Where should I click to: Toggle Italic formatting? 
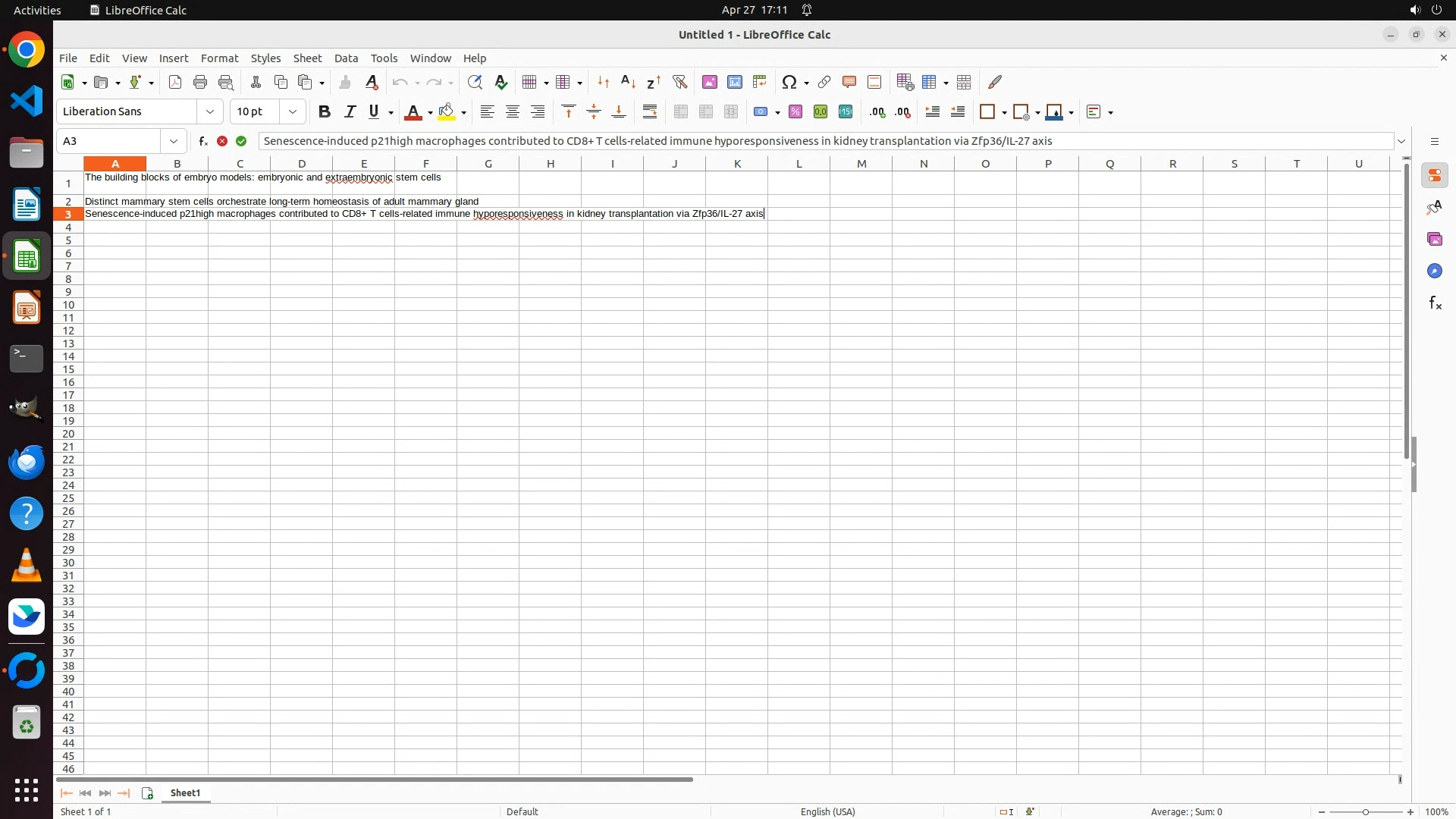tap(350, 112)
